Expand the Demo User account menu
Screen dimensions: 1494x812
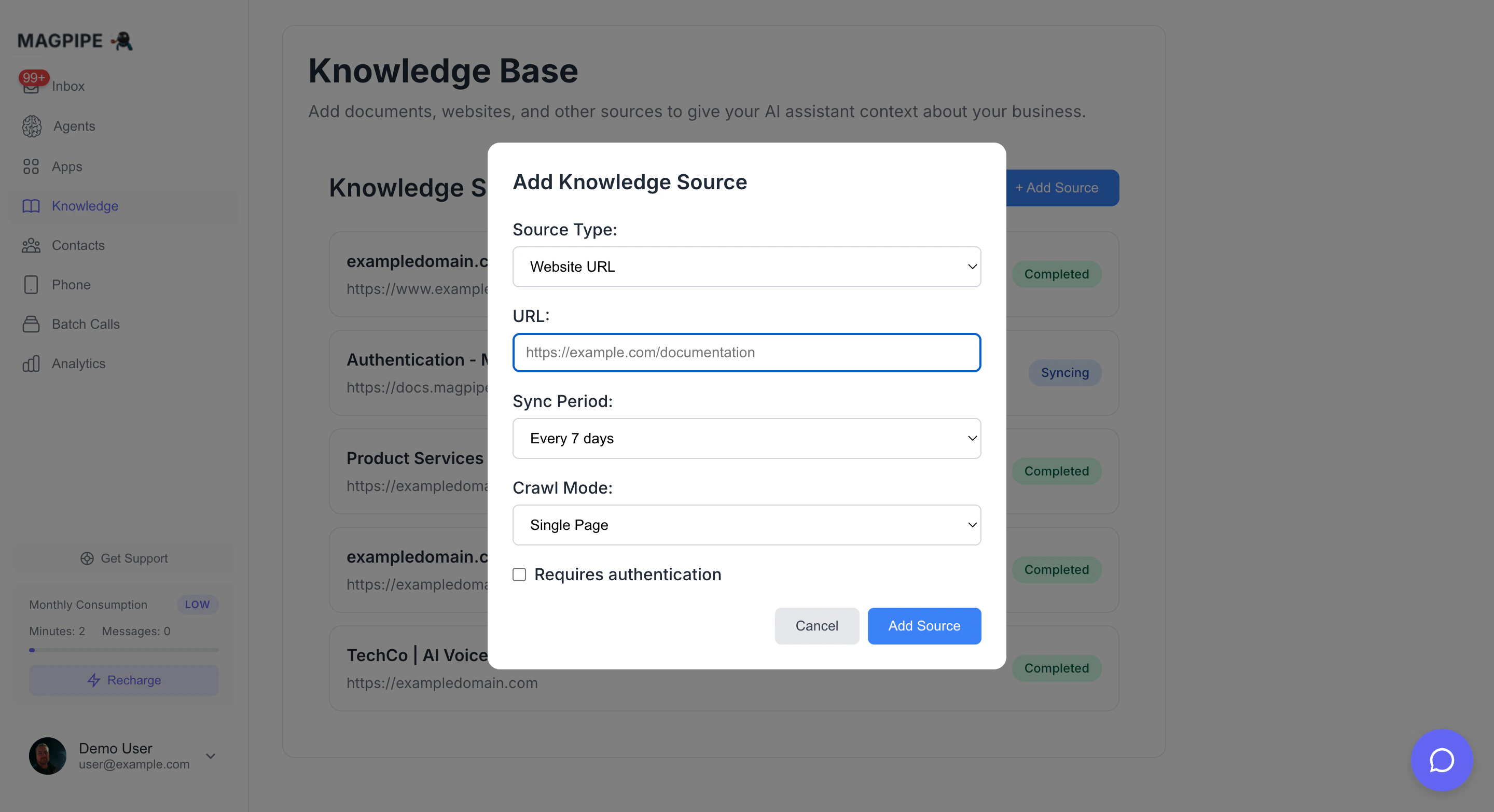pyautogui.click(x=210, y=756)
